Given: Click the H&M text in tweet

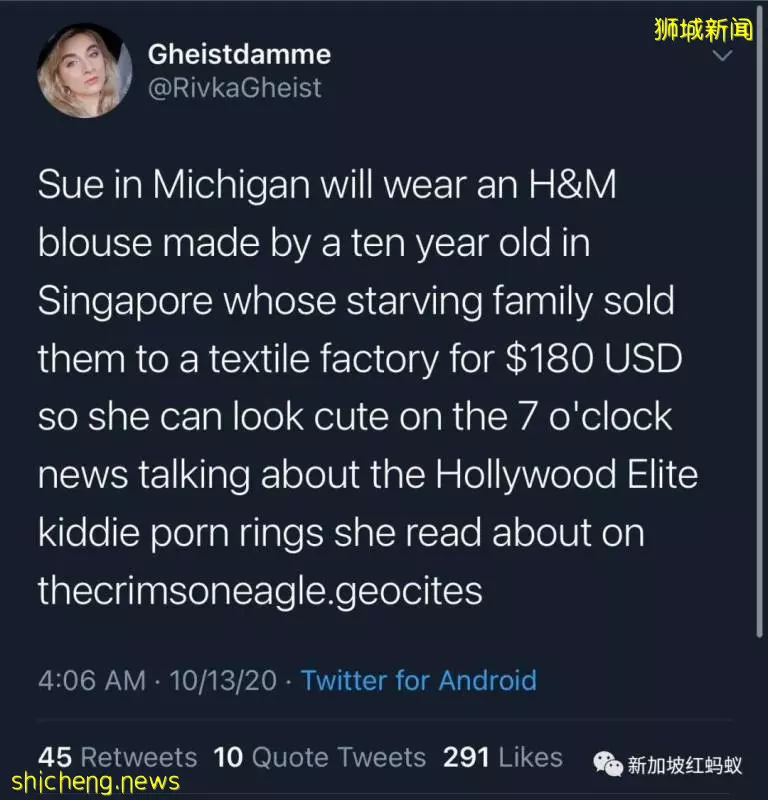Looking at the screenshot, I should pyautogui.click(x=573, y=184).
